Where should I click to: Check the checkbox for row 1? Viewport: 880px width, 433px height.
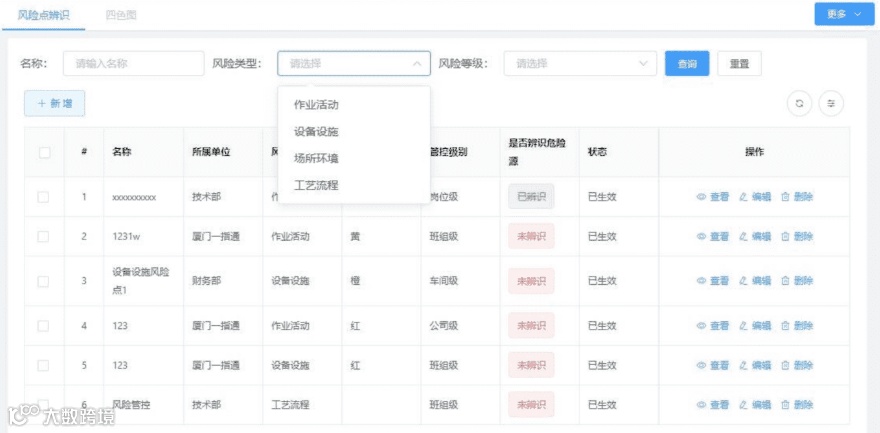43,197
